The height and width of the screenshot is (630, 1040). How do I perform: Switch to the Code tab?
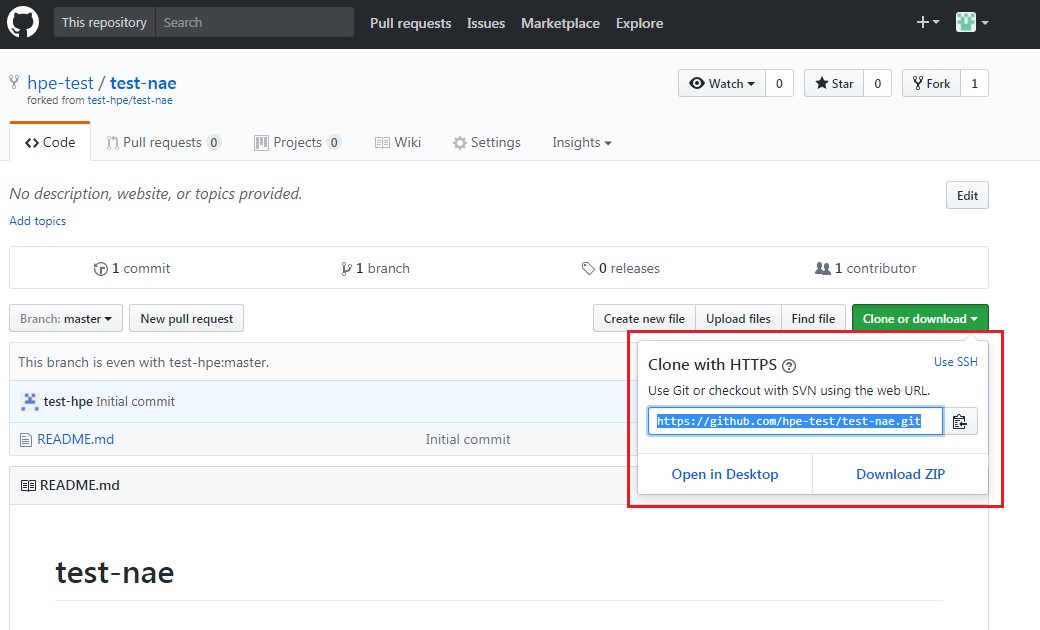tap(50, 143)
